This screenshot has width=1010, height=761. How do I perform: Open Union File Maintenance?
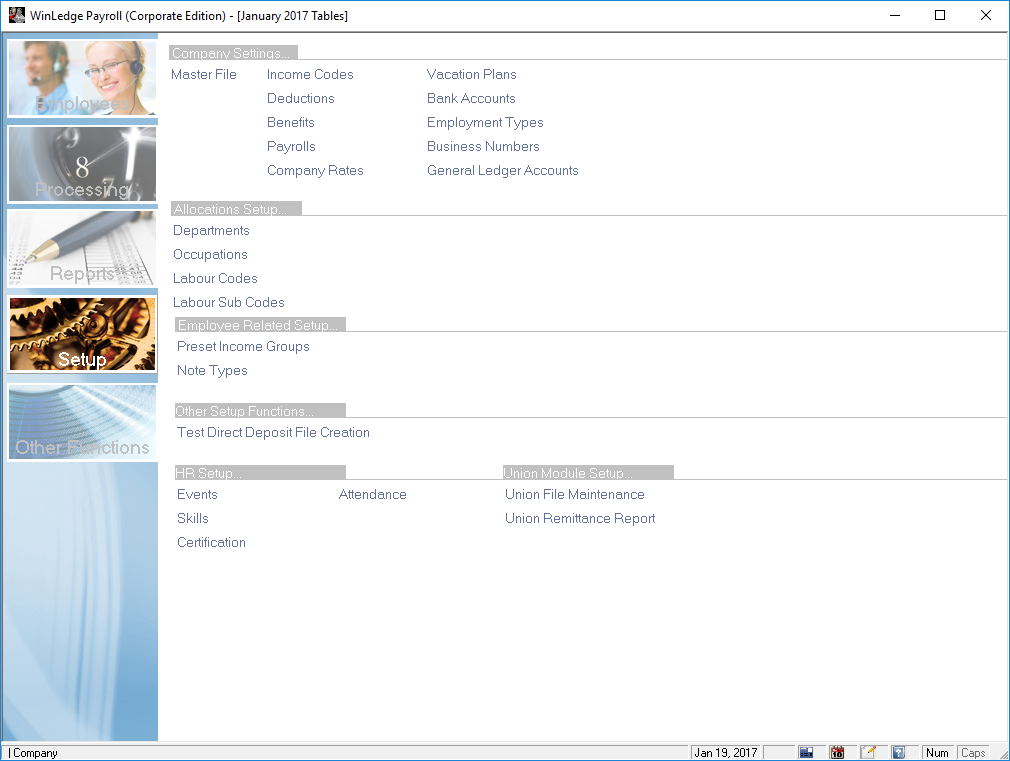click(574, 494)
